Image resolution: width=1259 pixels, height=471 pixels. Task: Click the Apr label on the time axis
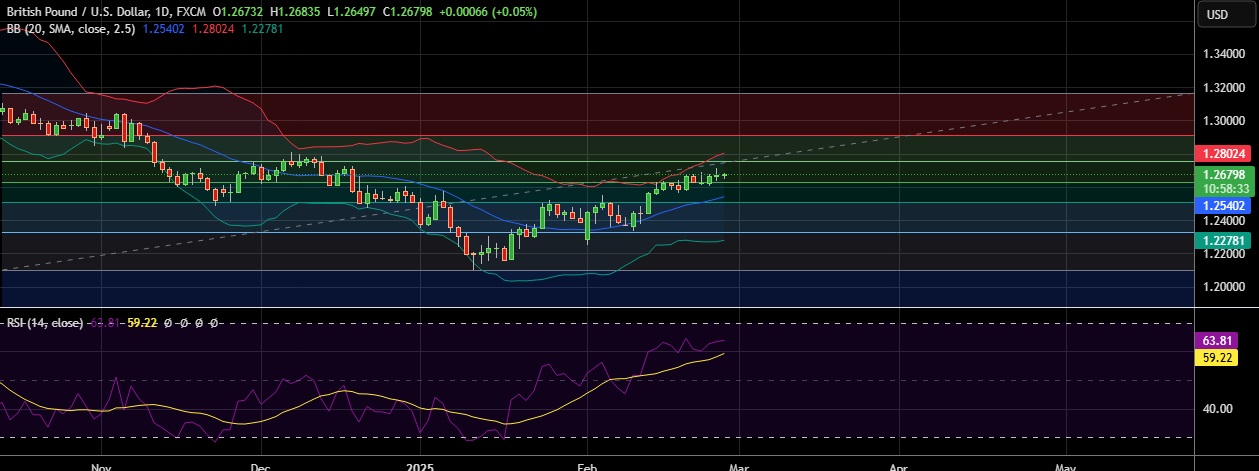click(898, 466)
